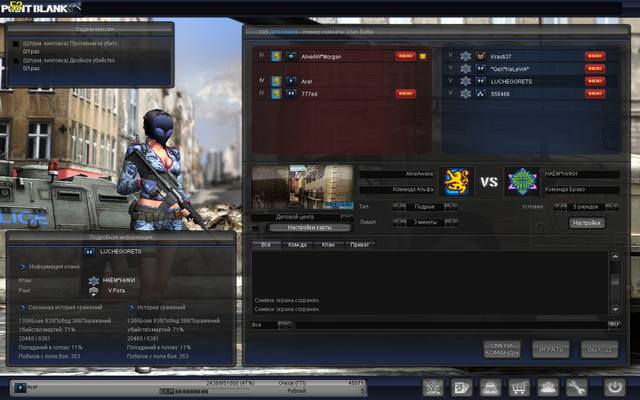Open the community icon next to the wrench
The height and width of the screenshot is (400, 640).
pos(547,387)
